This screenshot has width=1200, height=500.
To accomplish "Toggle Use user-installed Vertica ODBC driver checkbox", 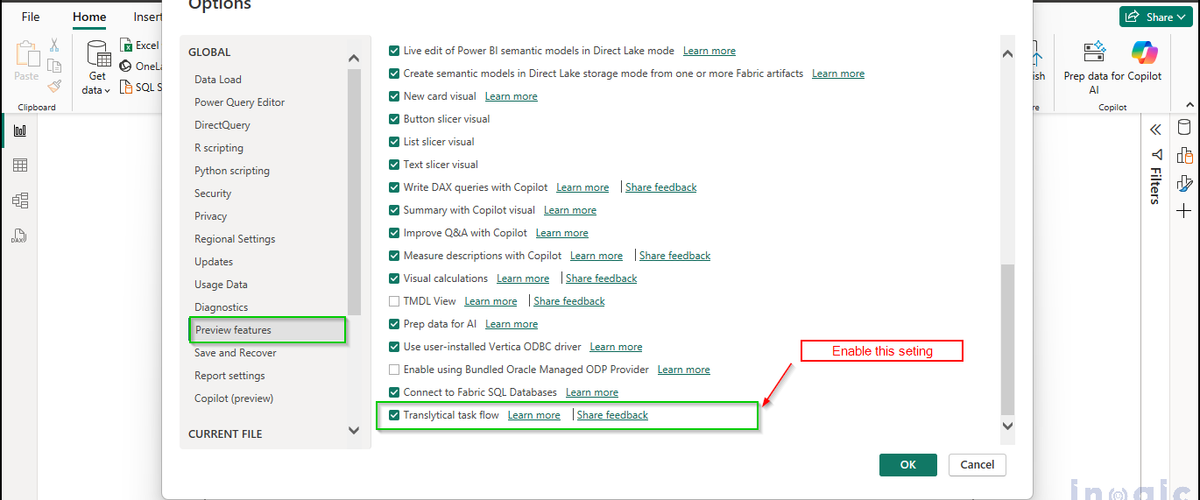I will tap(394, 347).
